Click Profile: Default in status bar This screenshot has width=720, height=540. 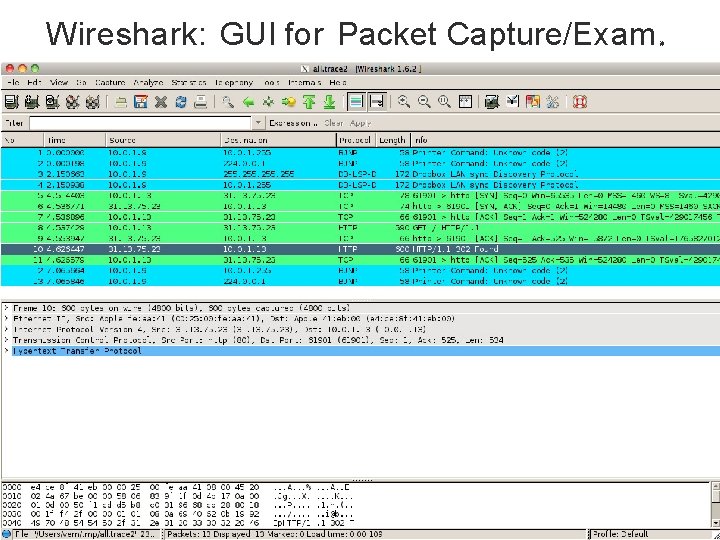point(620,534)
